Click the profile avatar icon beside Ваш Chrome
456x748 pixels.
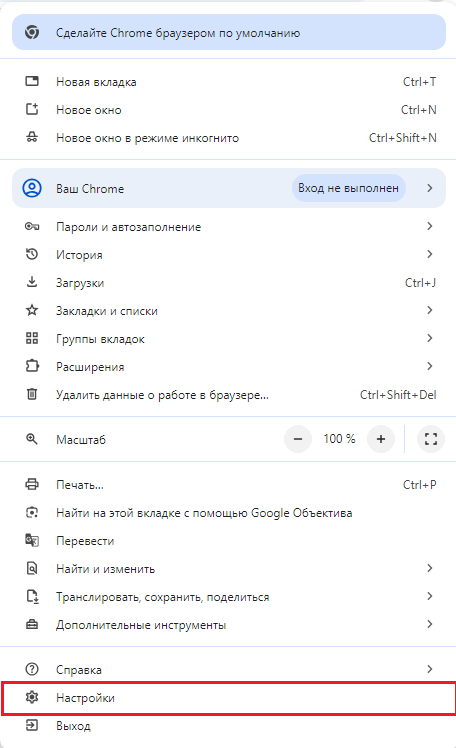click(32, 188)
